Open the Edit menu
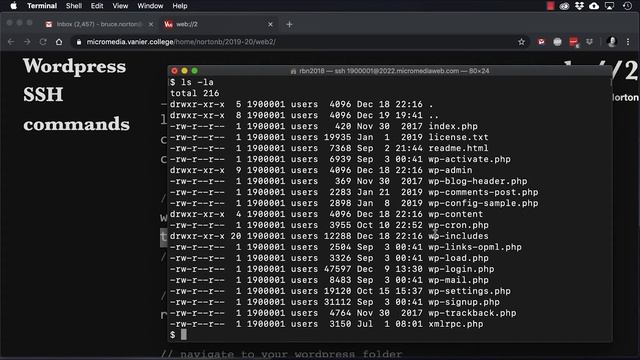 point(97,6)
